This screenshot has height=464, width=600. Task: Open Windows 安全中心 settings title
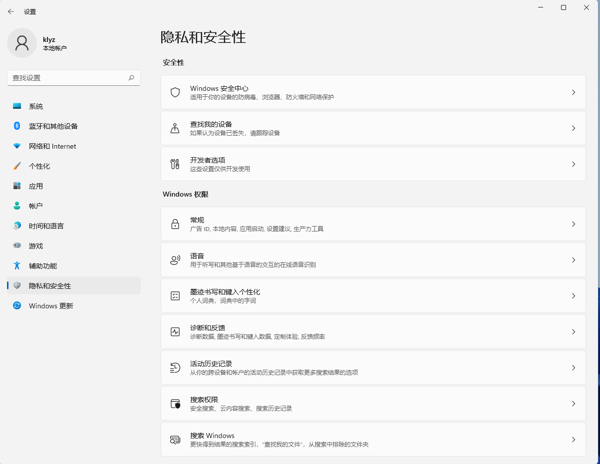pyautogui.click(x=219, y=88)
